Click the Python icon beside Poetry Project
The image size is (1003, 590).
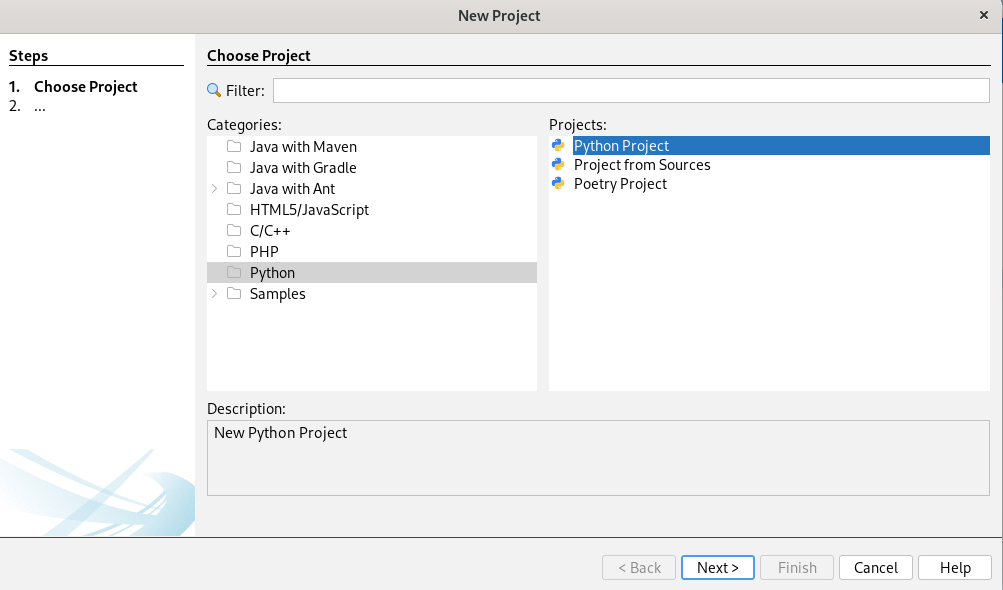coord(558,184)
